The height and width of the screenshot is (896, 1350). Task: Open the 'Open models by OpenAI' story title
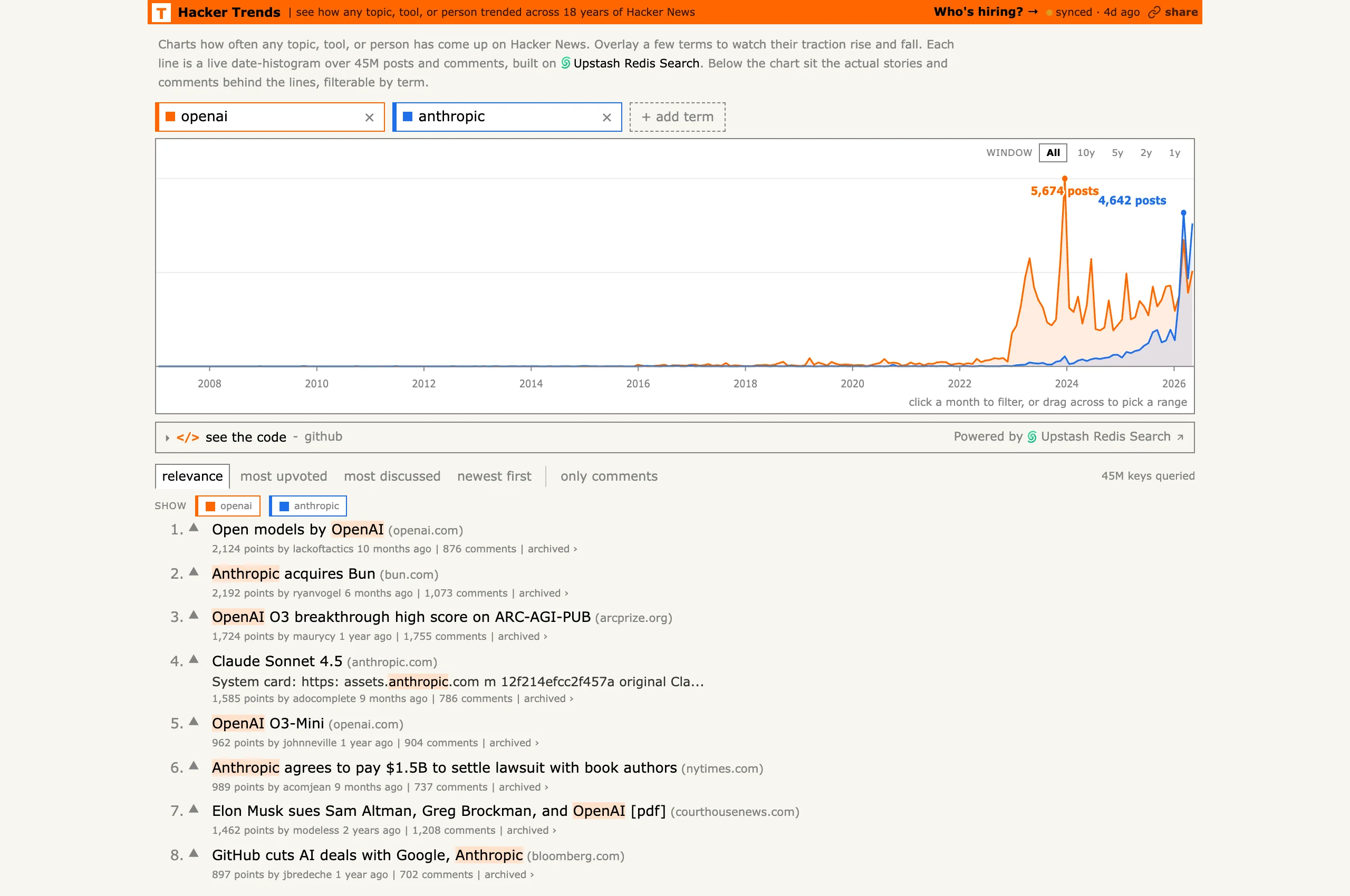pyautogui.click(x=298, y=530)
